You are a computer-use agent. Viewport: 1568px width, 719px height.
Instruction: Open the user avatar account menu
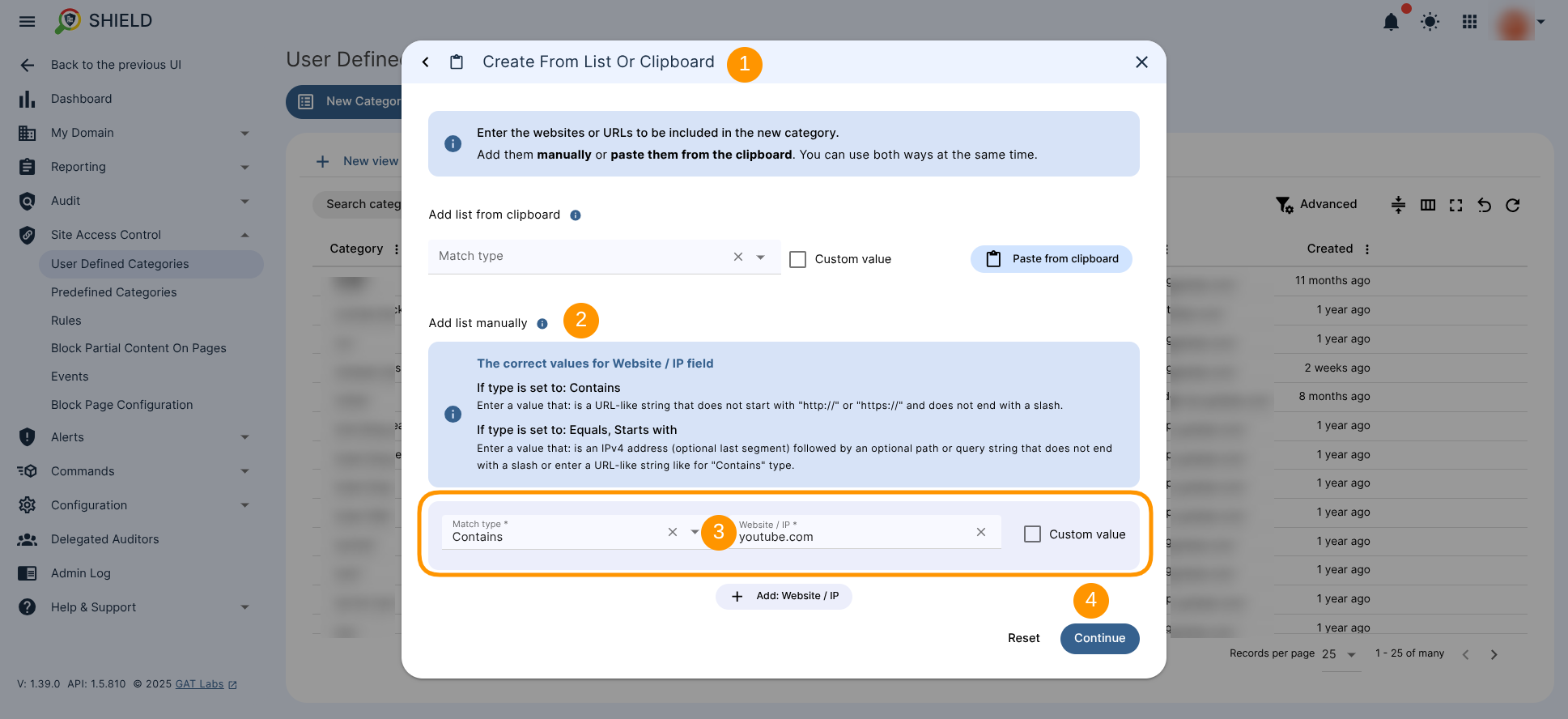click(x=1520, y=22)
